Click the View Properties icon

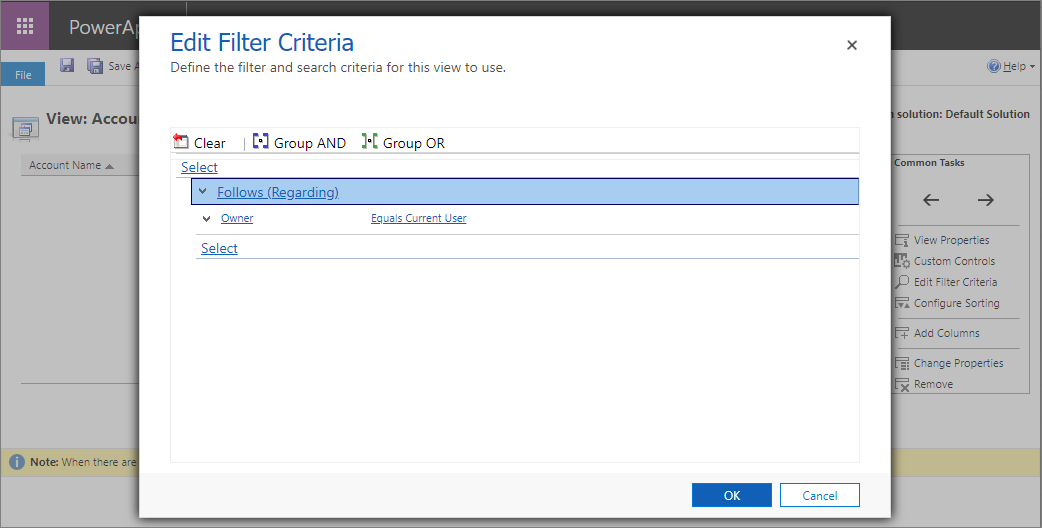tap(902, 240)
